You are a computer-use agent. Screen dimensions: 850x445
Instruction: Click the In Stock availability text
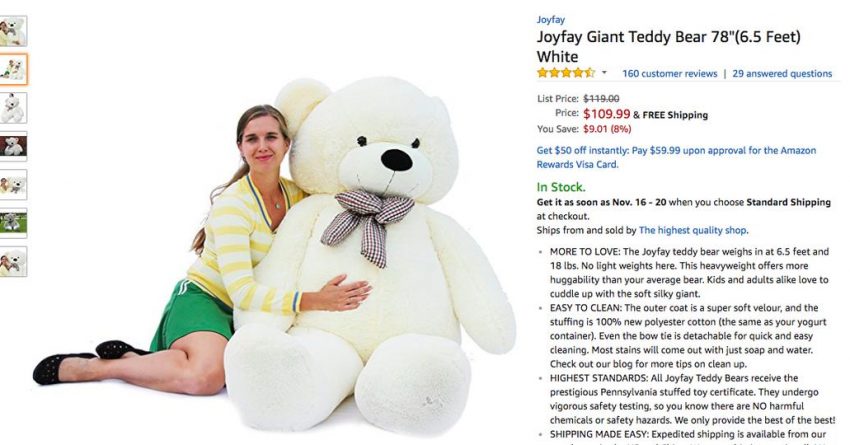coord(561,187)
